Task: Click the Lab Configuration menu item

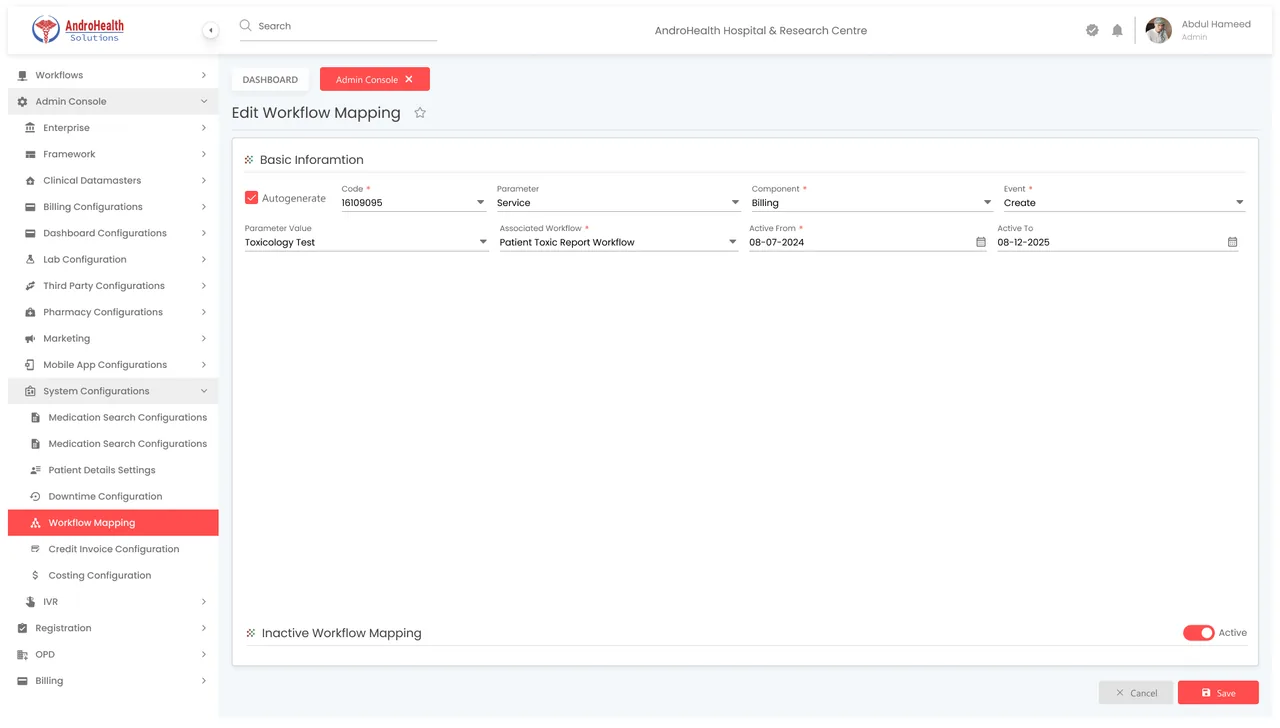Action: point(113,260)
